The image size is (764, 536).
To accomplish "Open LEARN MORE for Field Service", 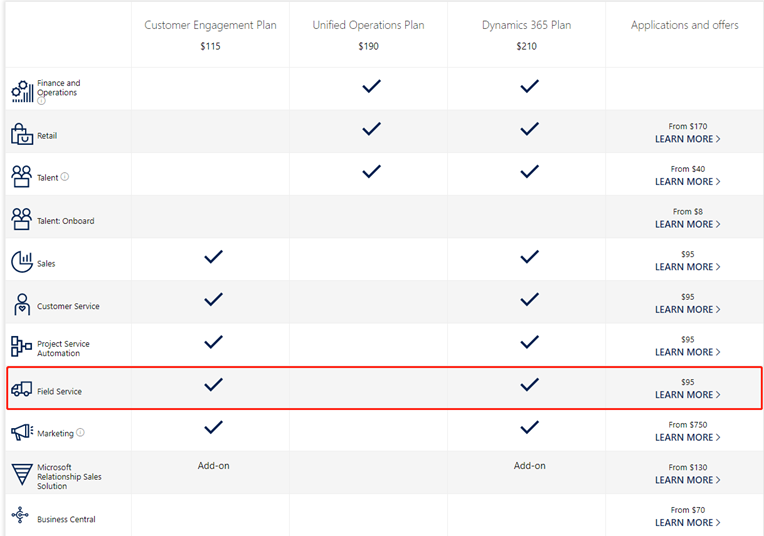I will pyautogui.click(x=688, y=395).
